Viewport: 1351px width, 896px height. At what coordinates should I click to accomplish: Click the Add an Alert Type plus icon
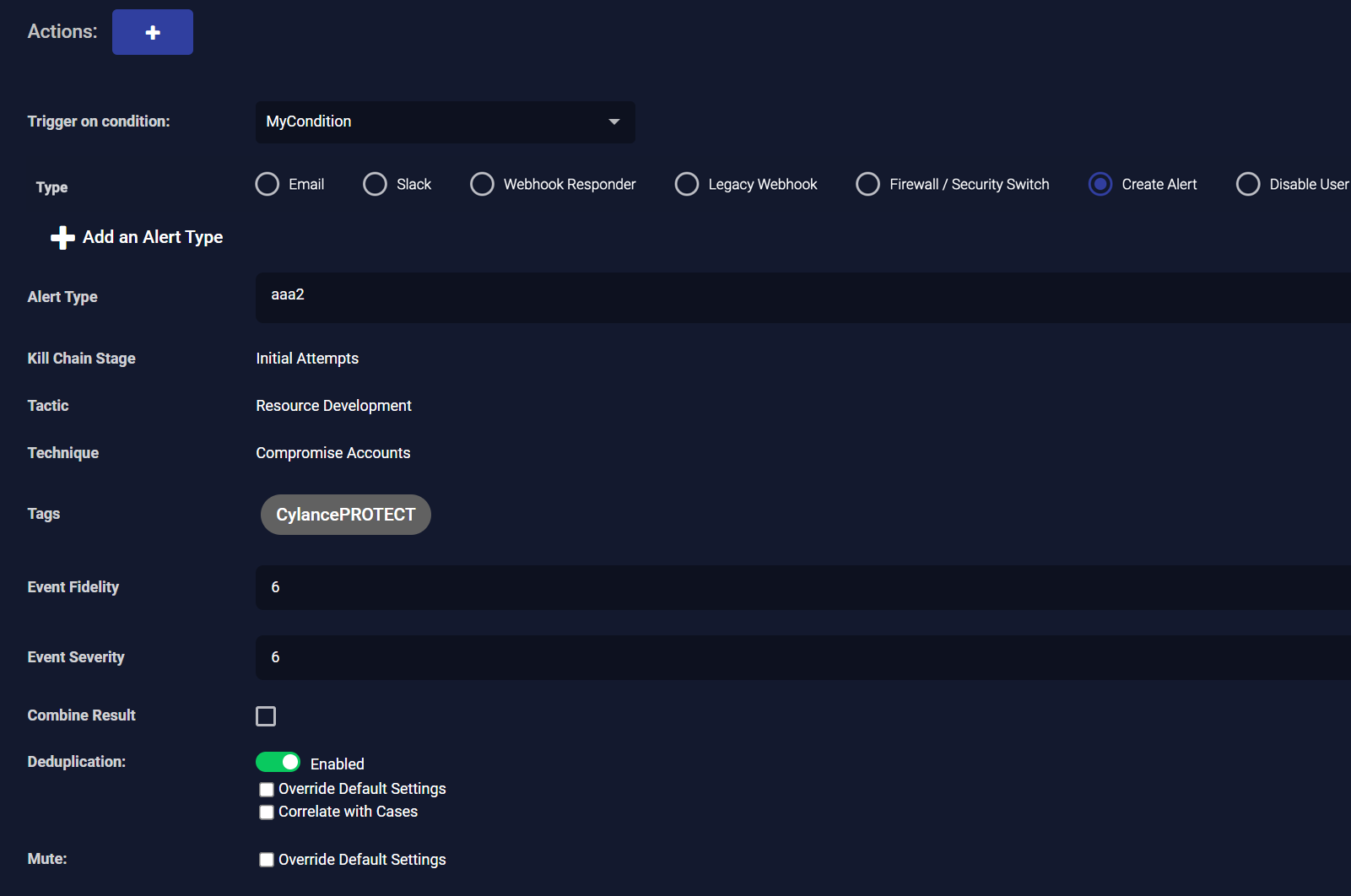[62, 238]
